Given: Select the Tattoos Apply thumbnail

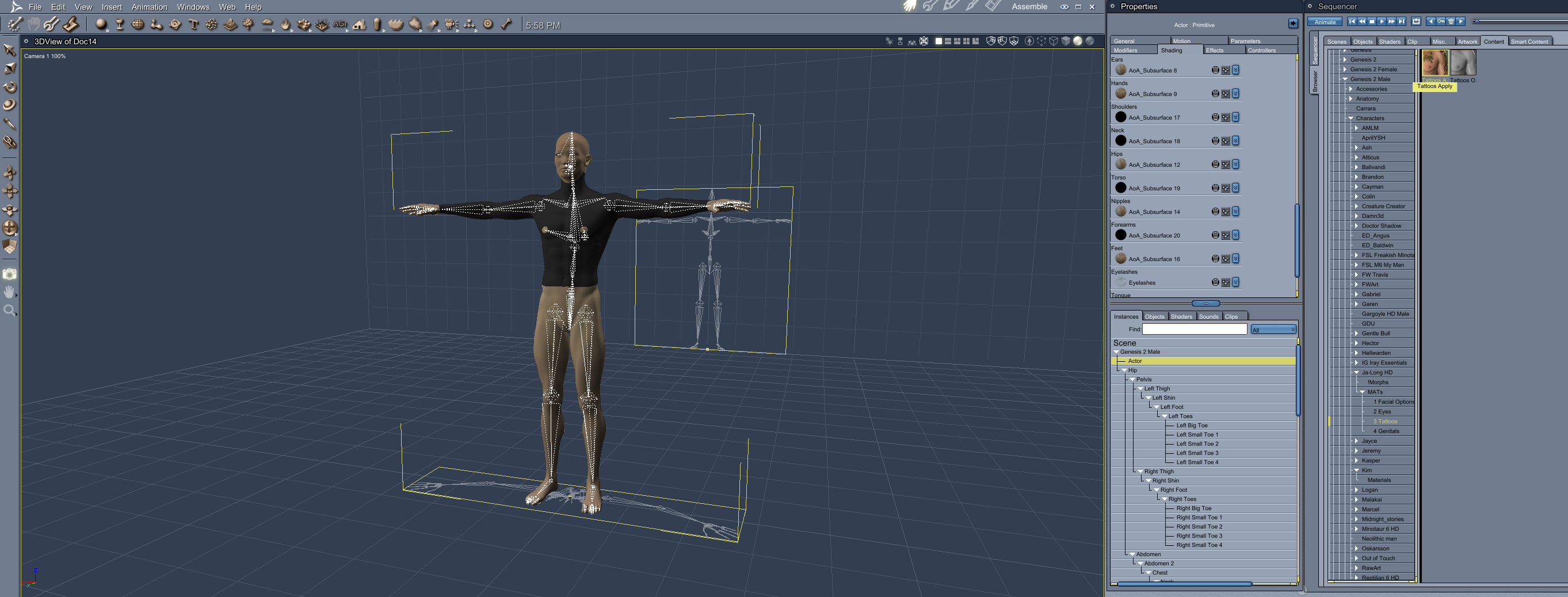Looking at the screenshot, I should 1435,63.
